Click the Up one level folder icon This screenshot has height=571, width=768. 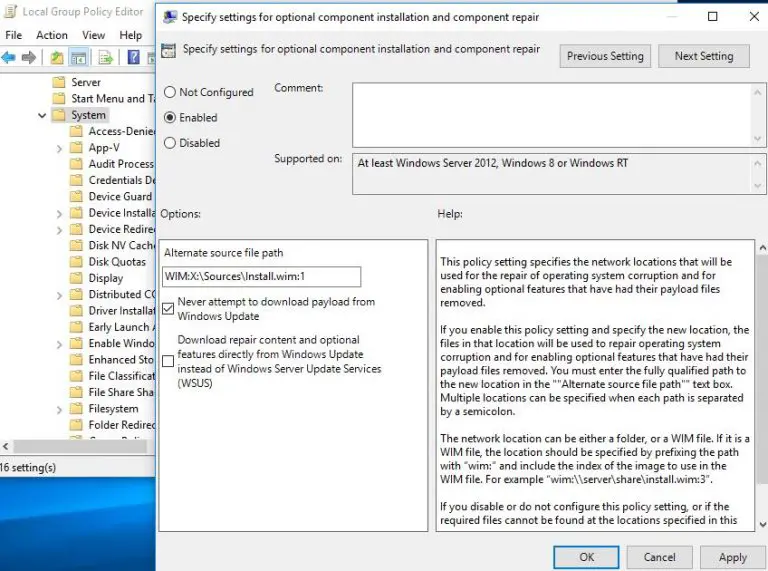[57, 58]
